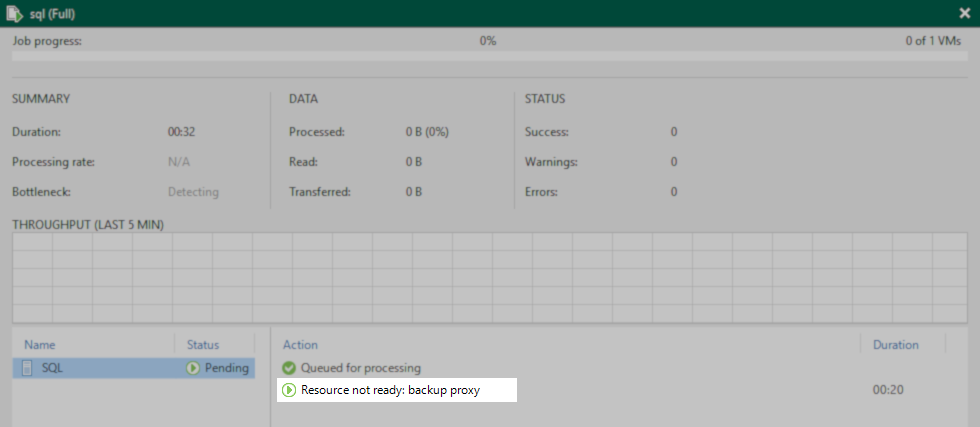Click the 0% job progress value
The image size is (980, 427).
pyautogui.click(x=488, y=41)
